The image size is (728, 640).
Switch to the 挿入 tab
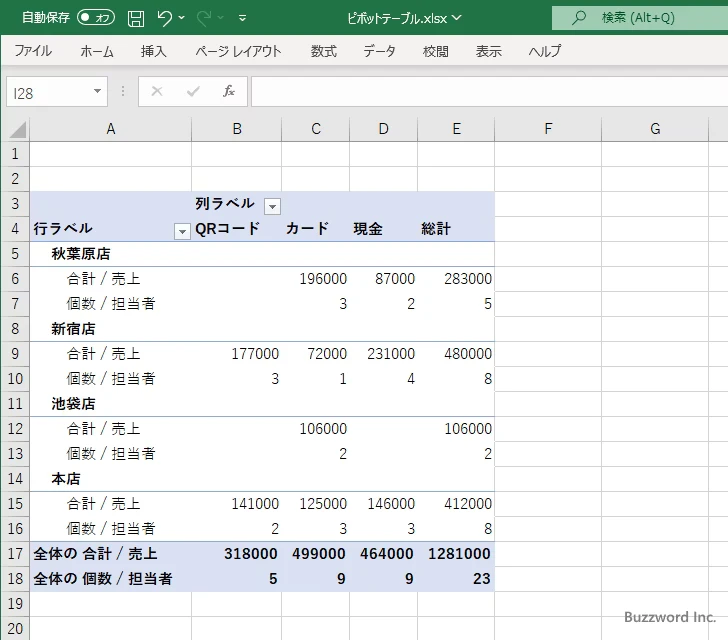[x=153, y=51]
